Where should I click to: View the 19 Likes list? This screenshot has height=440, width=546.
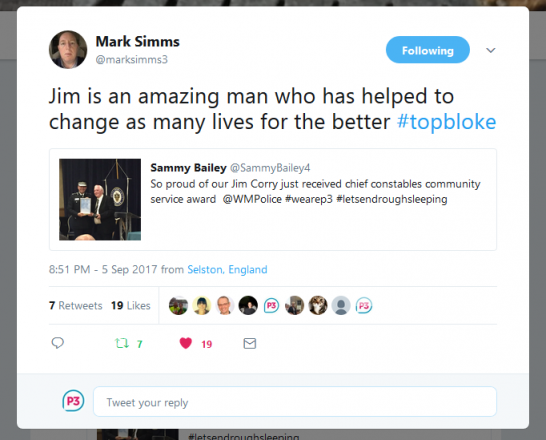[x=131, y=305]
